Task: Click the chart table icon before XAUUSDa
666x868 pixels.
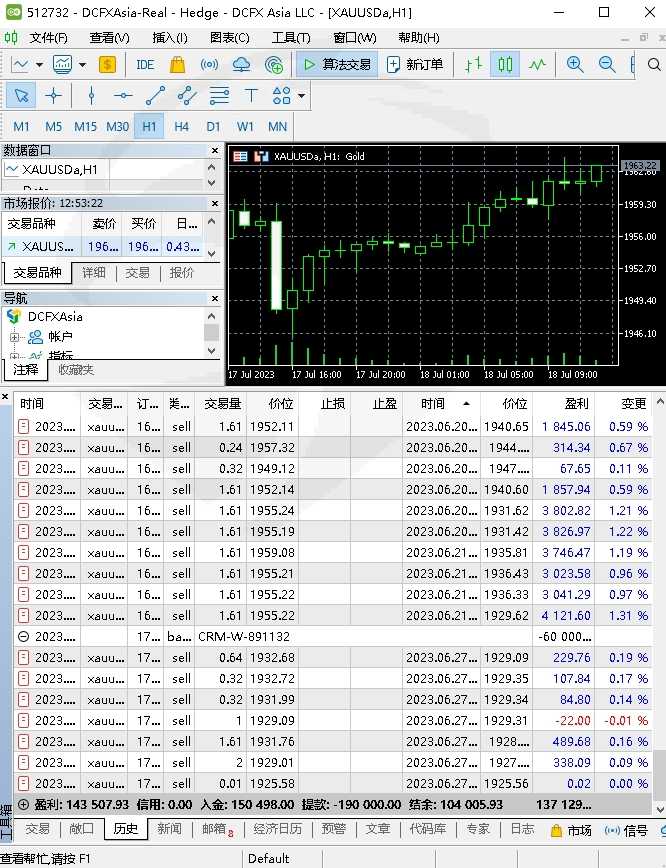Action: [240, 157]
